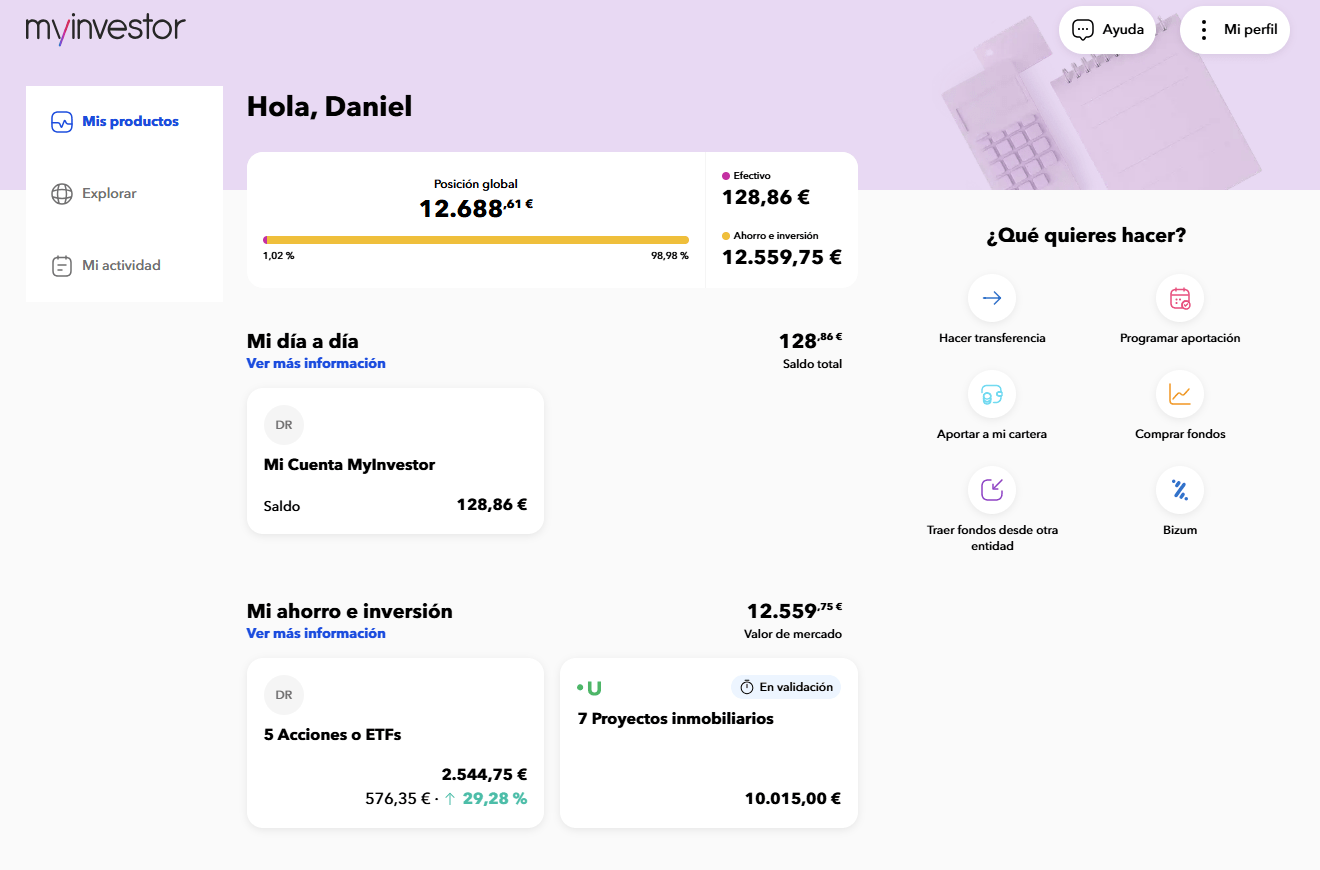Click the pink Efectivo color dot
Image resolution: width=1320 pixels, height=870 pixels.
point(726,176)
